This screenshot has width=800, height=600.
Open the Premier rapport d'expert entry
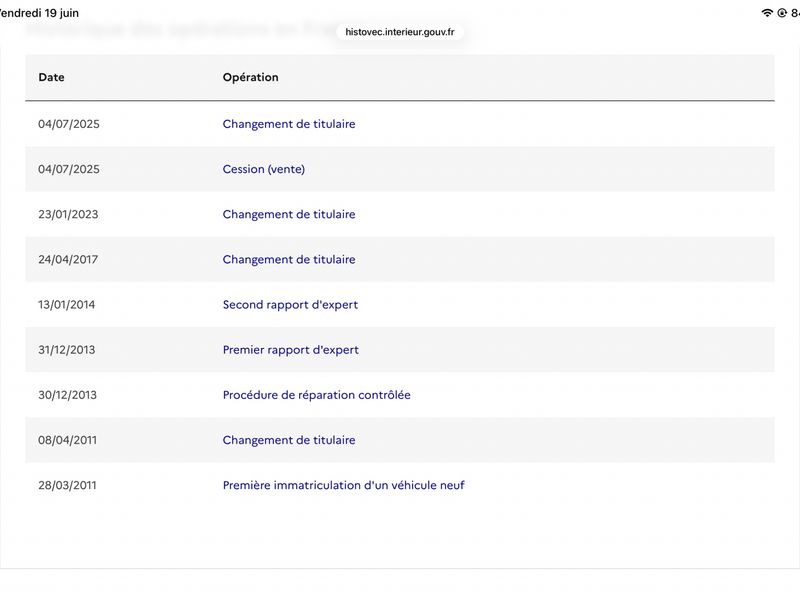291,349
